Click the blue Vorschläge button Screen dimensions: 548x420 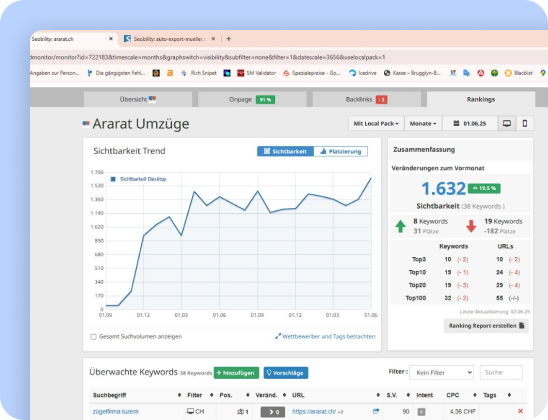coord(286,373)
